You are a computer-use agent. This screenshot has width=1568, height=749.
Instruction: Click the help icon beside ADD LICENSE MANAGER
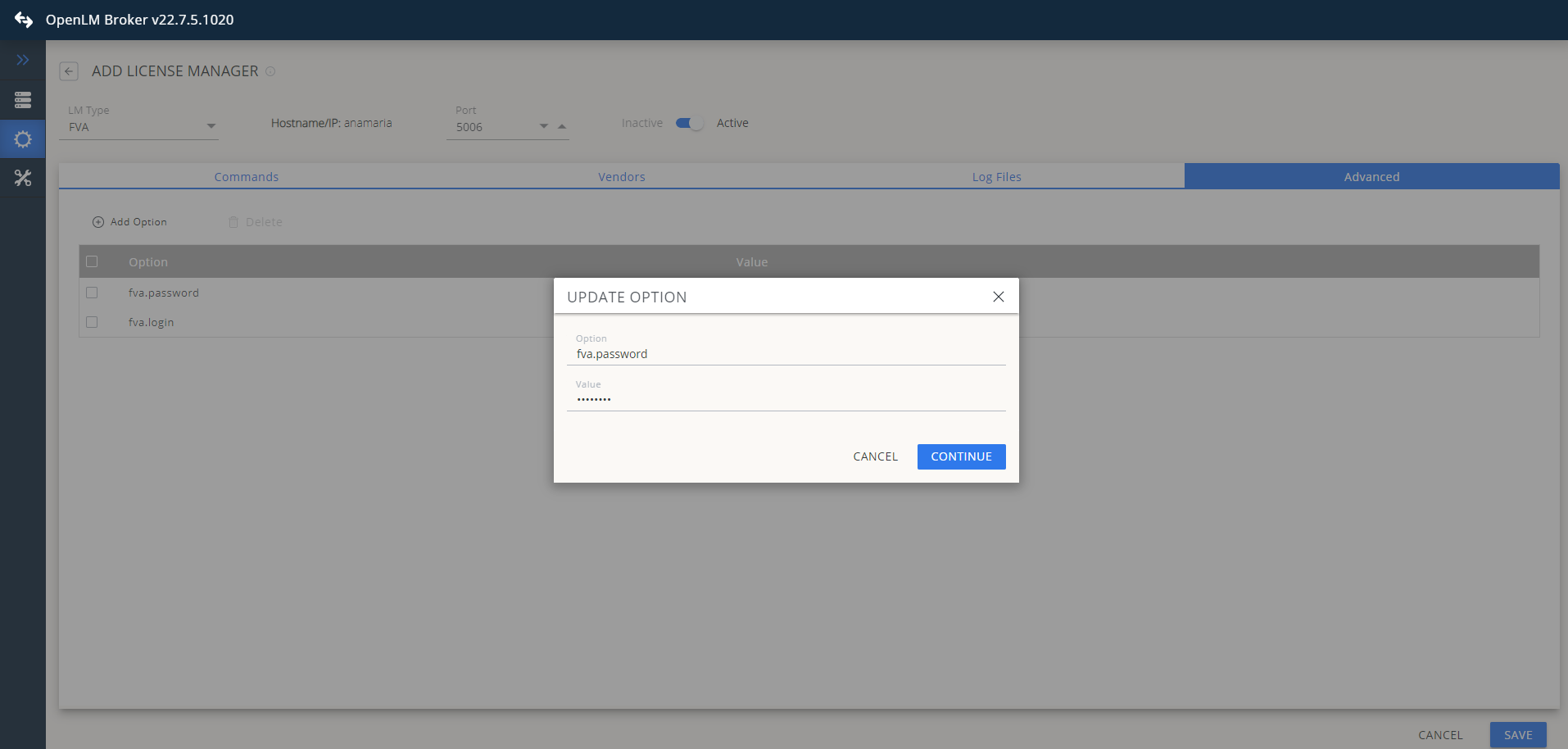[x=270, y=71]
